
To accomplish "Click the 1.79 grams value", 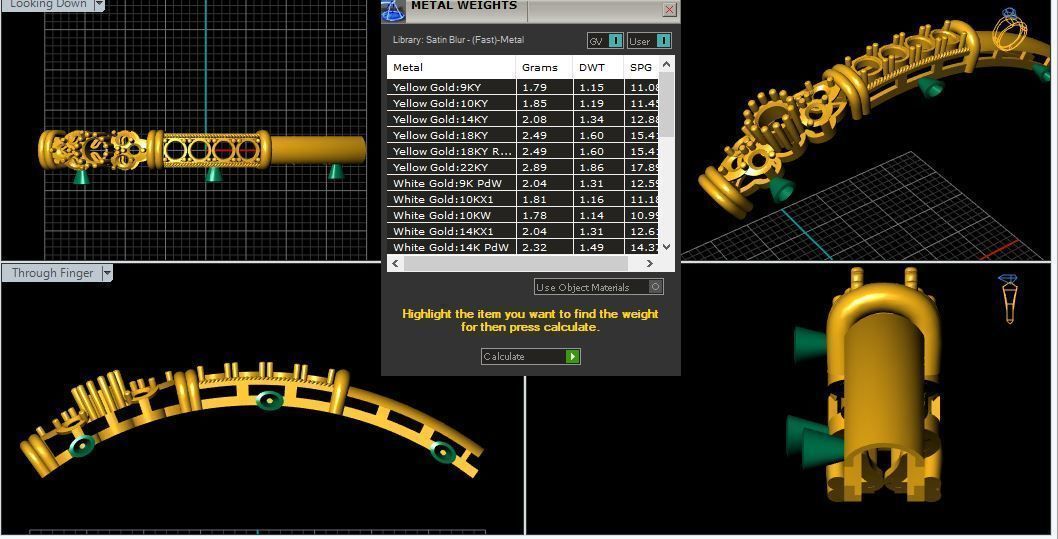I will 534,87.
